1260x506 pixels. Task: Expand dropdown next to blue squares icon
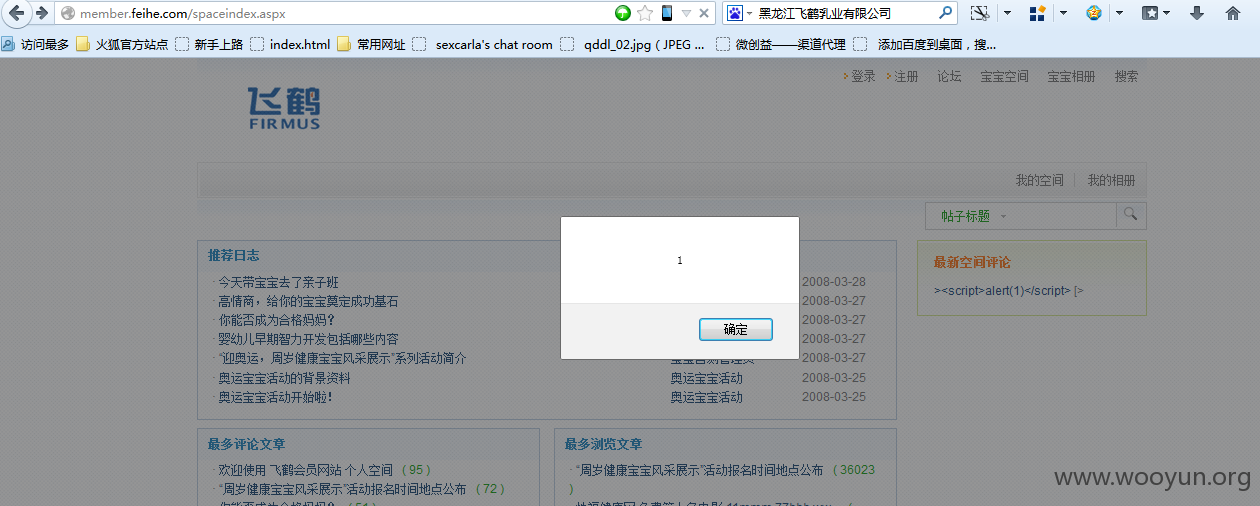click(1063, 13)
